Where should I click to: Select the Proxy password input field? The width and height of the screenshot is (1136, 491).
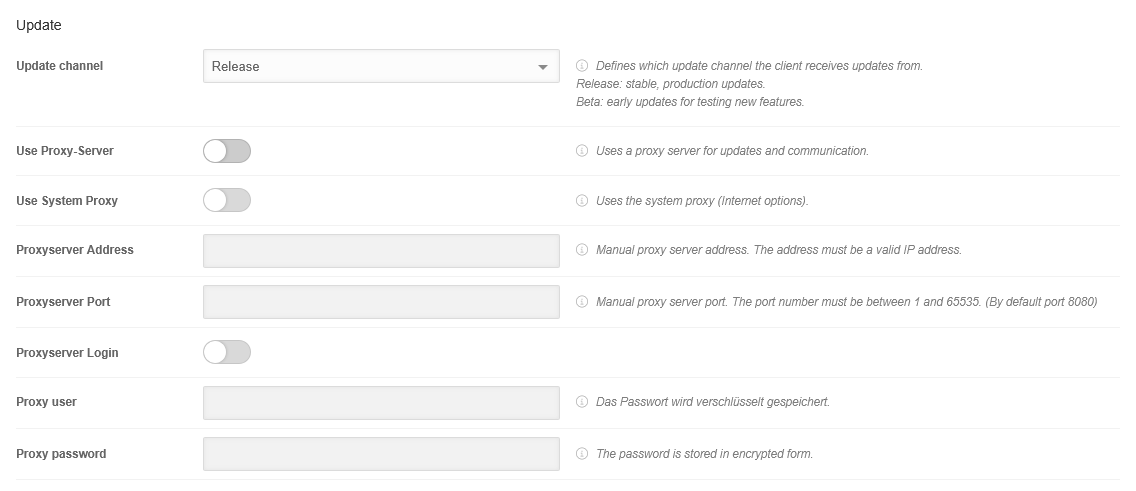pos(381,454)
